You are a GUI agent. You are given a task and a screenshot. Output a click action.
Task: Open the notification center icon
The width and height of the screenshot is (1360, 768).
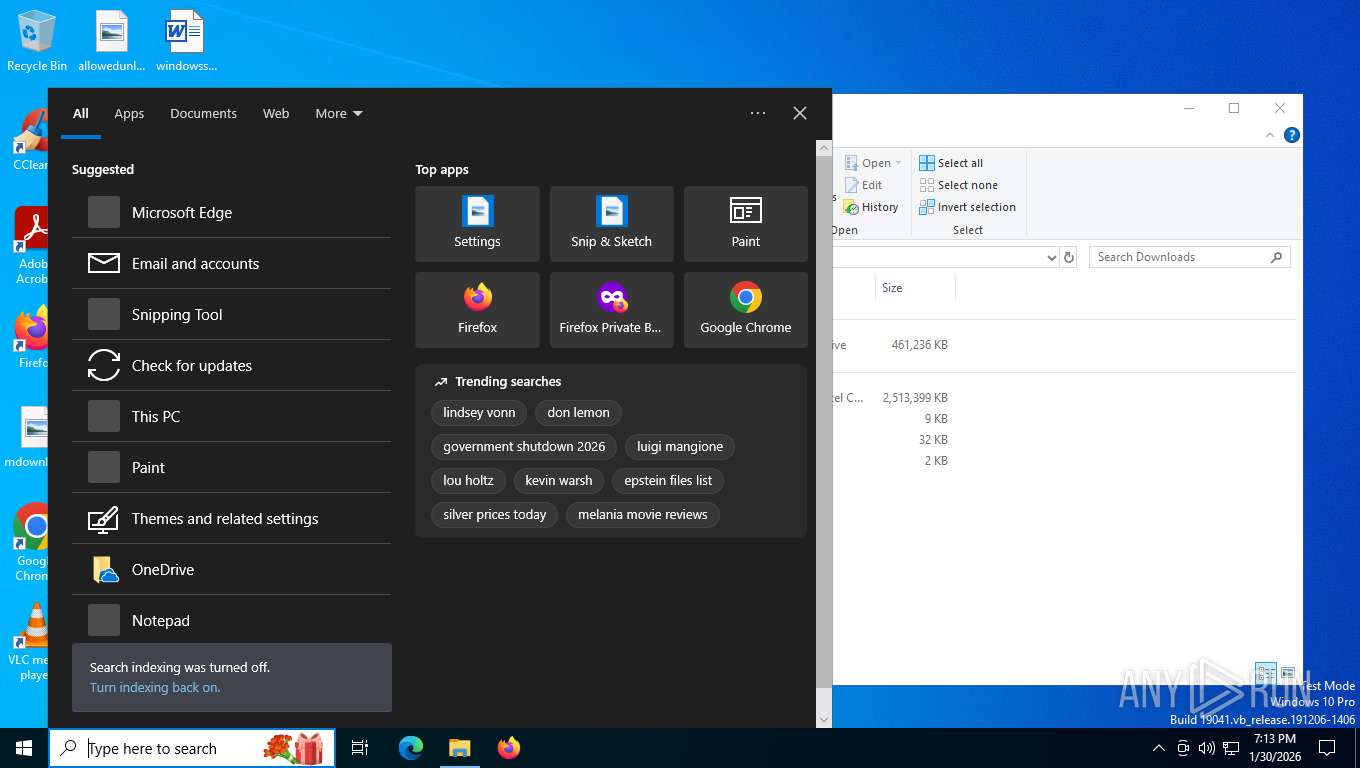[x=1327, y=748]
